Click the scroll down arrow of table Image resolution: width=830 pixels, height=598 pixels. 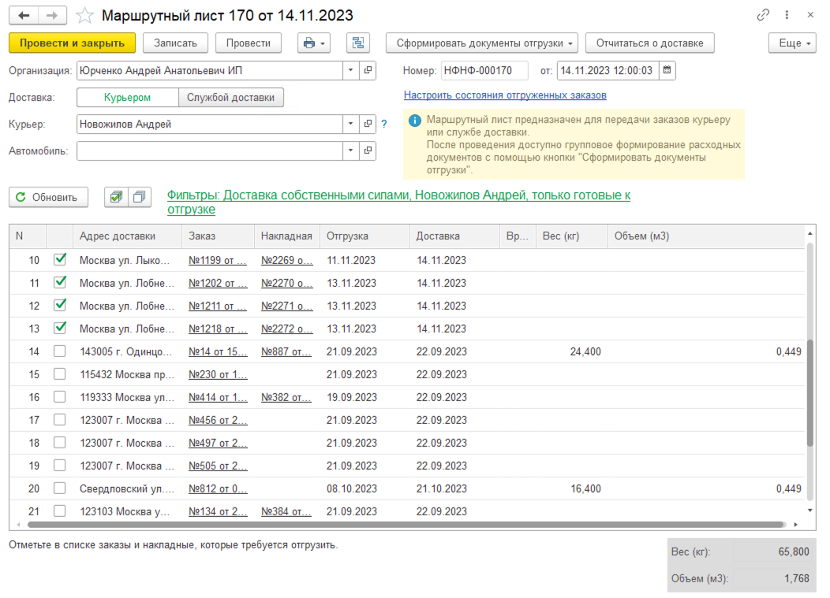810,510
